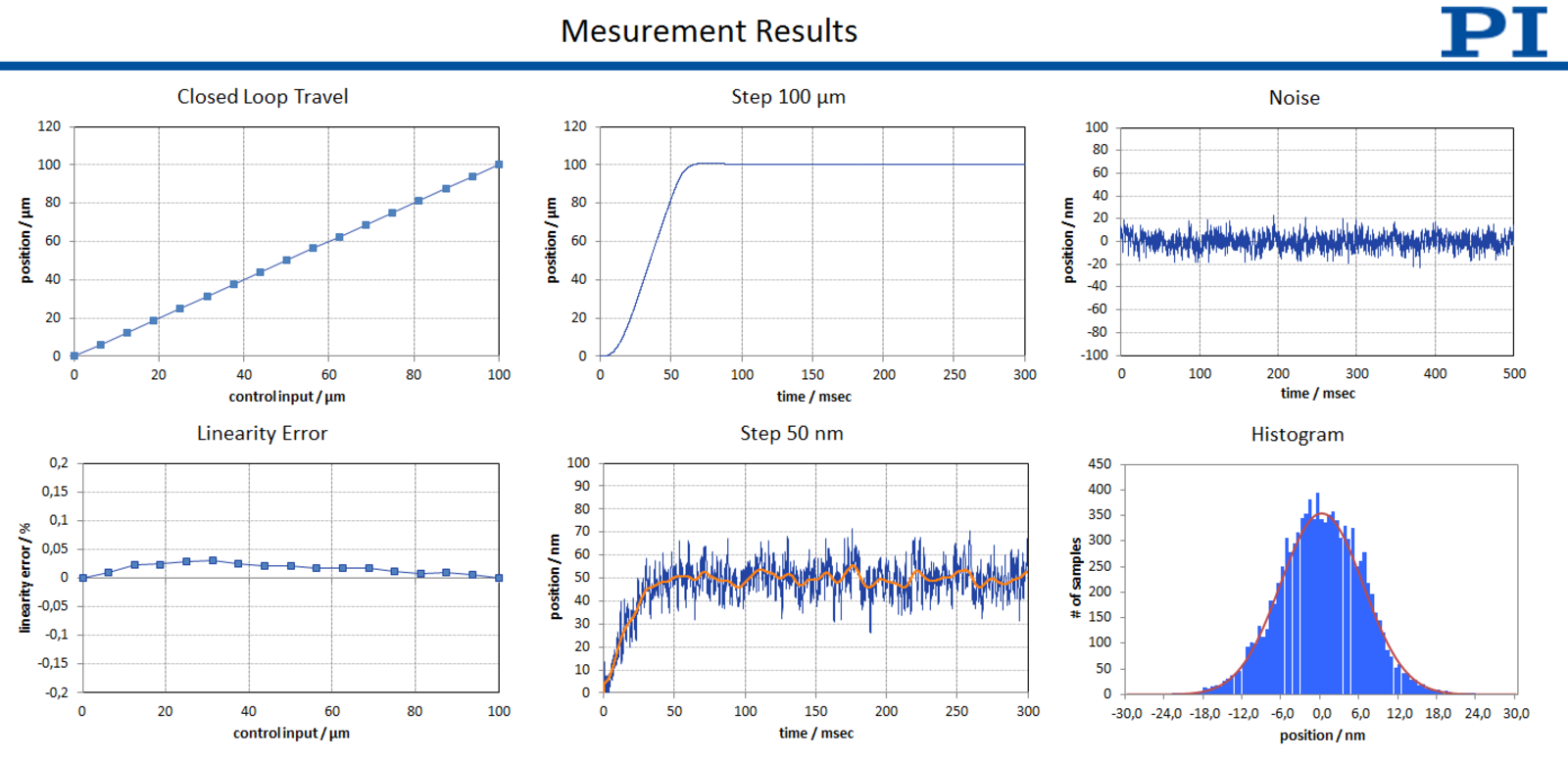Click the flat plateau line in Step 100 µm plot
Screen dimensions: 1568x760
coord(882,165)
